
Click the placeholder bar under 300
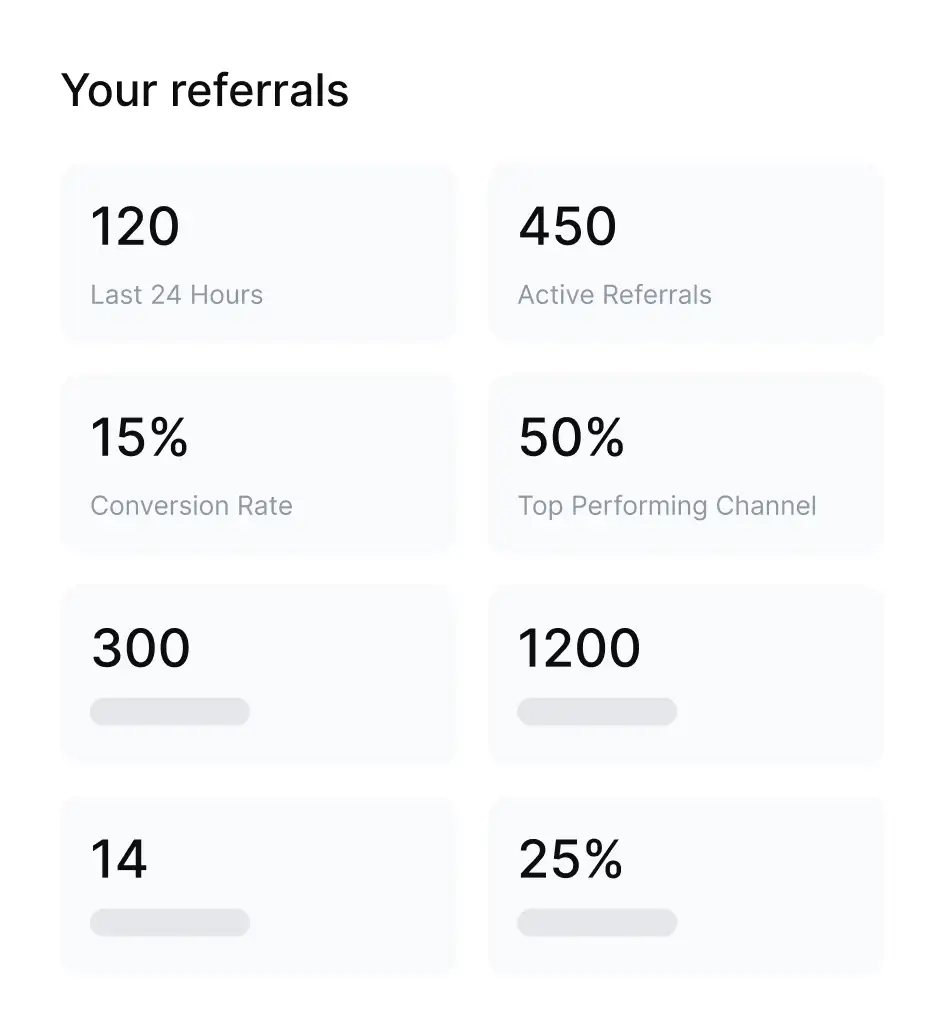pos(170,712)
